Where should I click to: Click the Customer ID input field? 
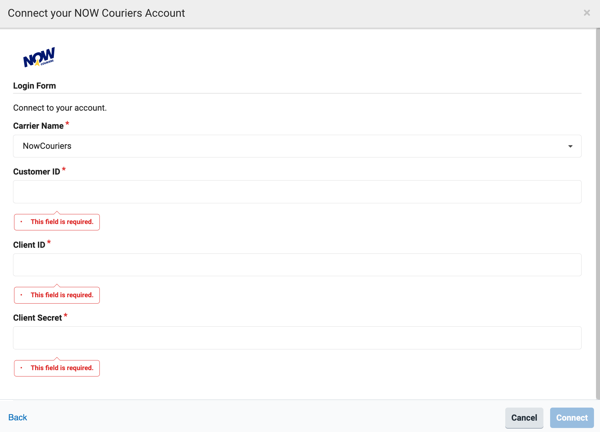pos(297,192)
